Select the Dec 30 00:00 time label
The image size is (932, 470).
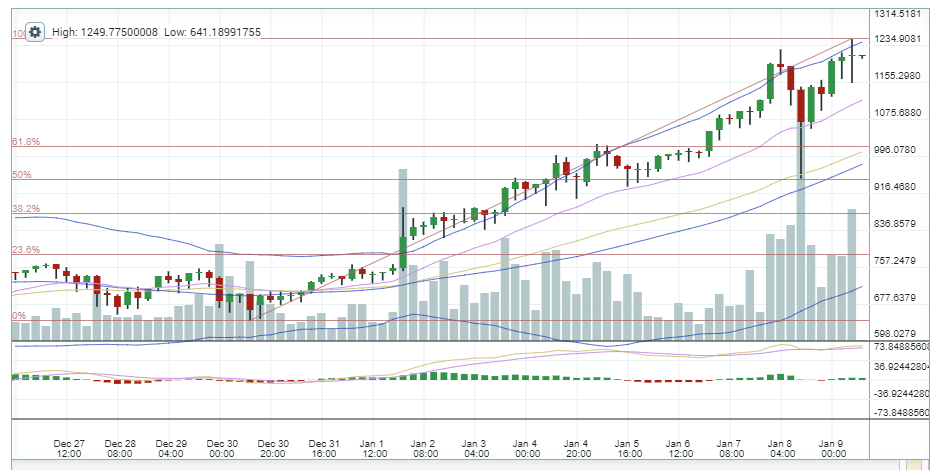[x=222, y=449]
